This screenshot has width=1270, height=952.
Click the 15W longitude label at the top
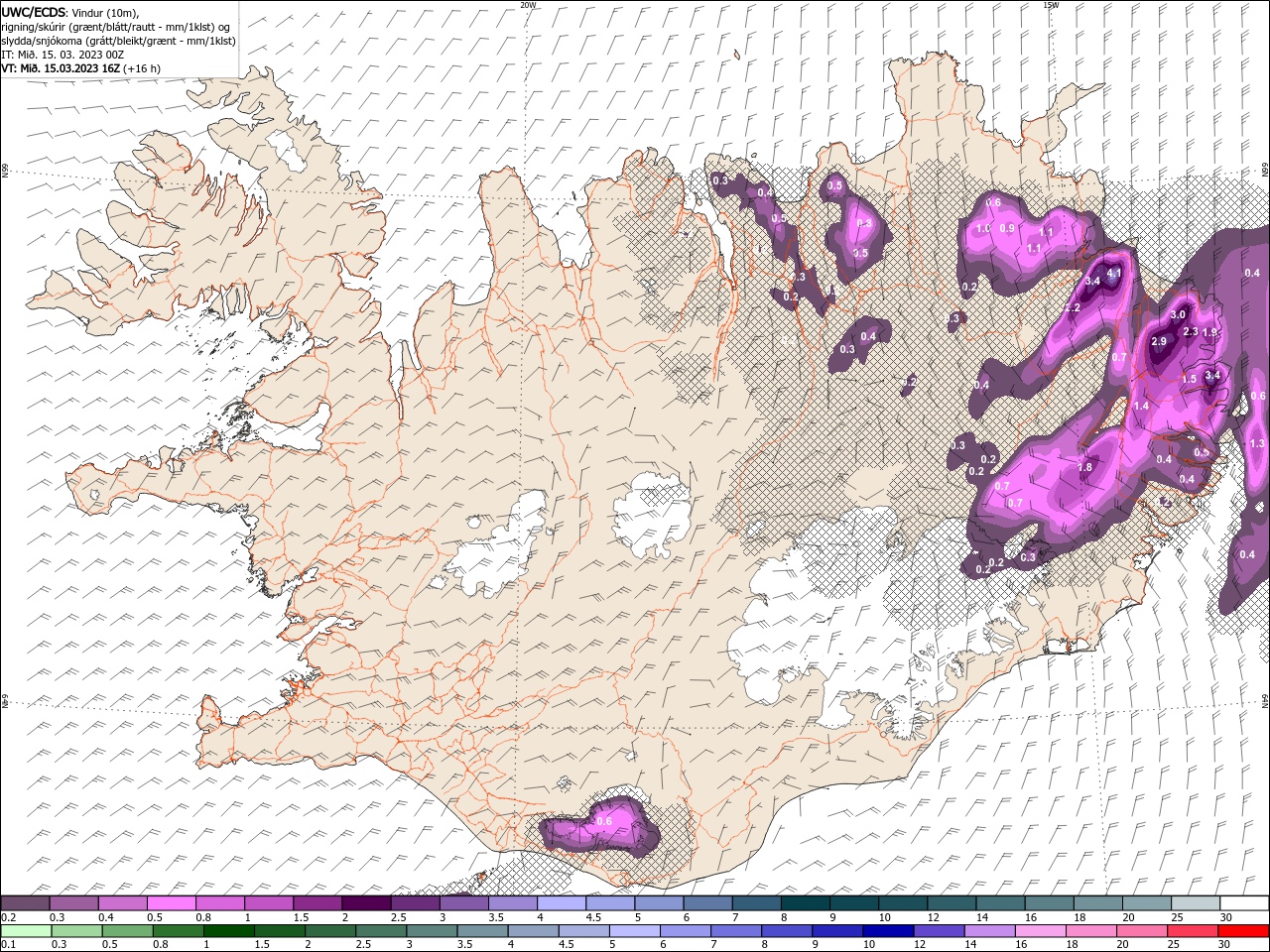[x=1051, y=4]
